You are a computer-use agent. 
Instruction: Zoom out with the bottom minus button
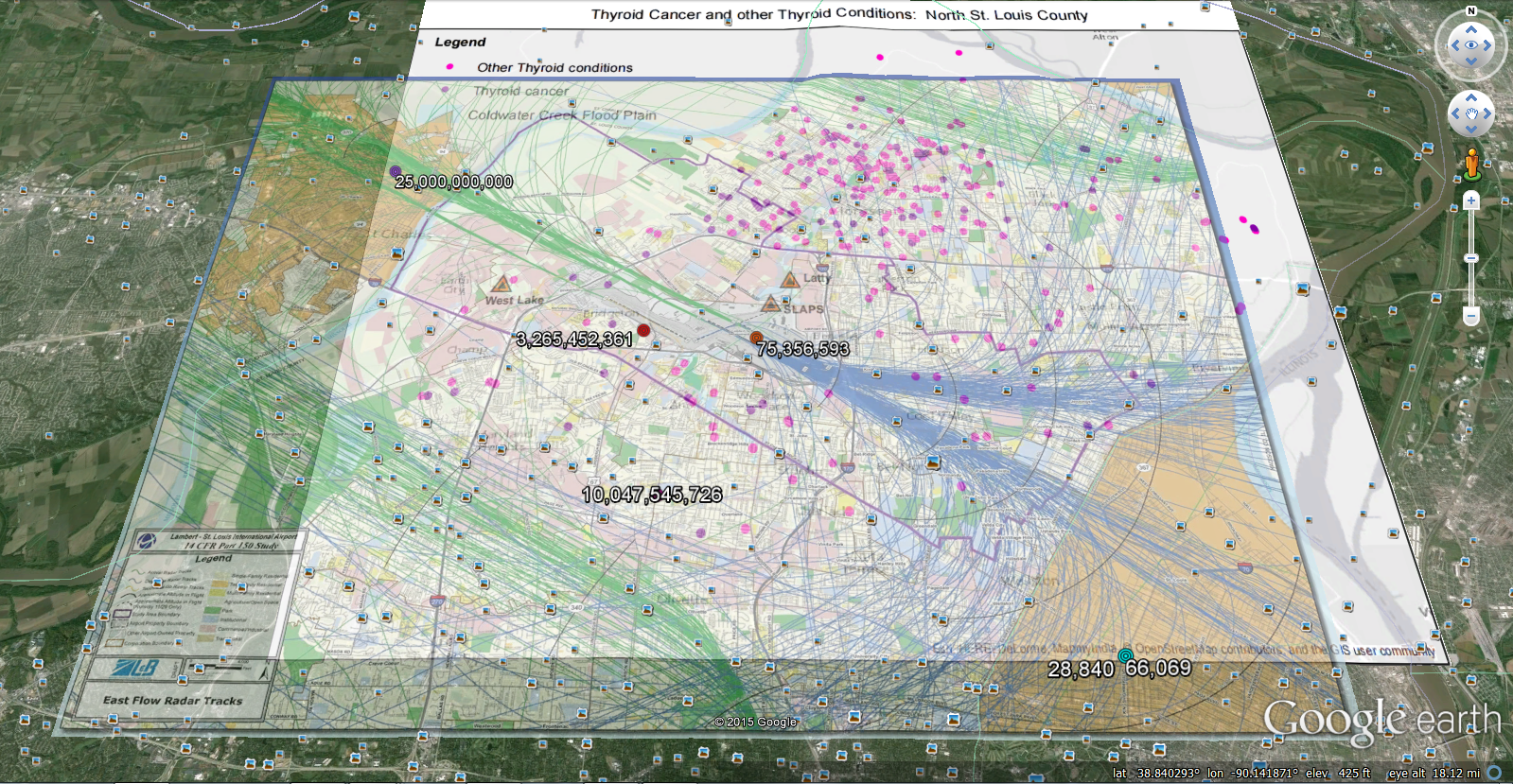coord(1471,315)
